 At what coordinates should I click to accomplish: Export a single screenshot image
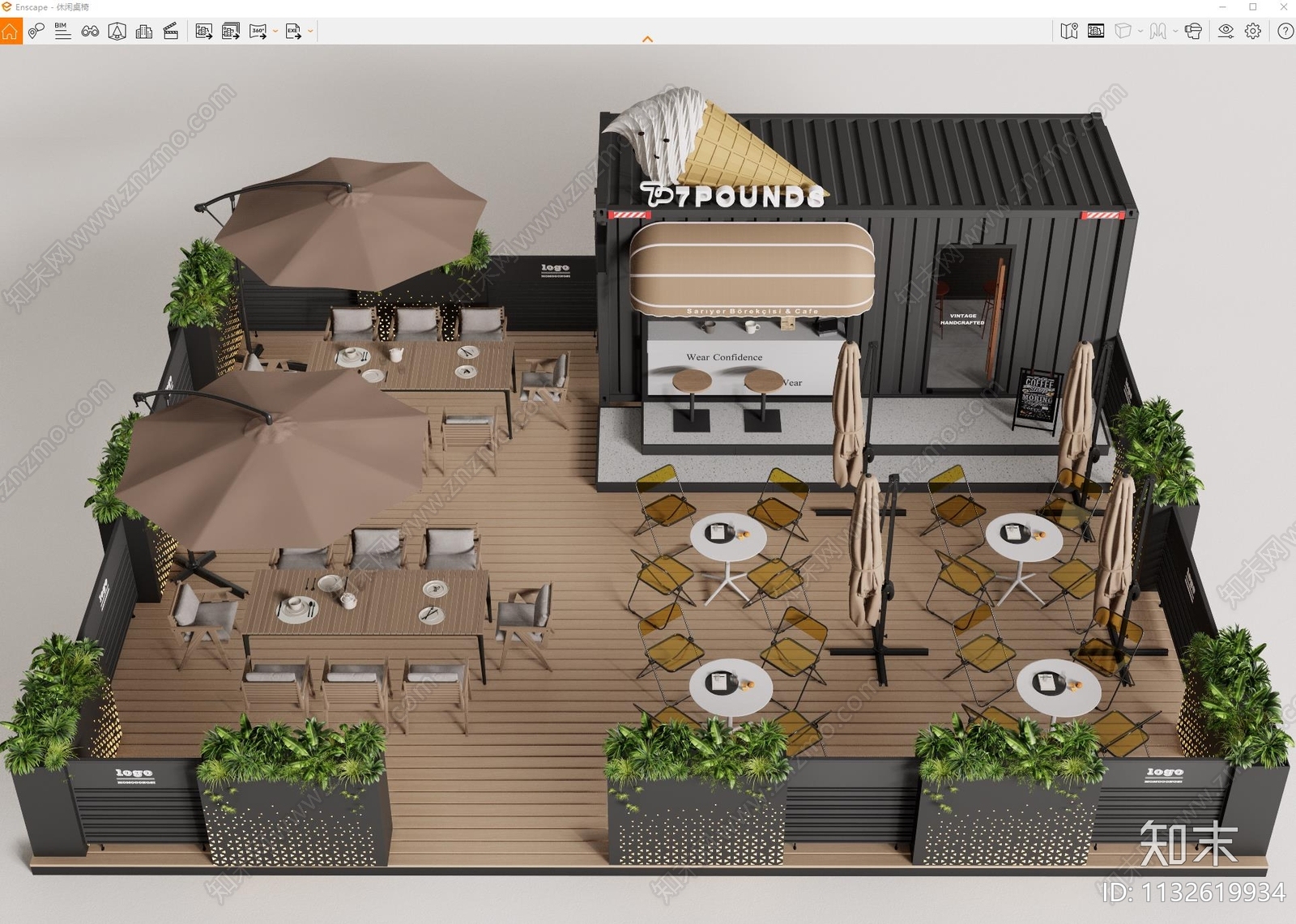point(204,32)
